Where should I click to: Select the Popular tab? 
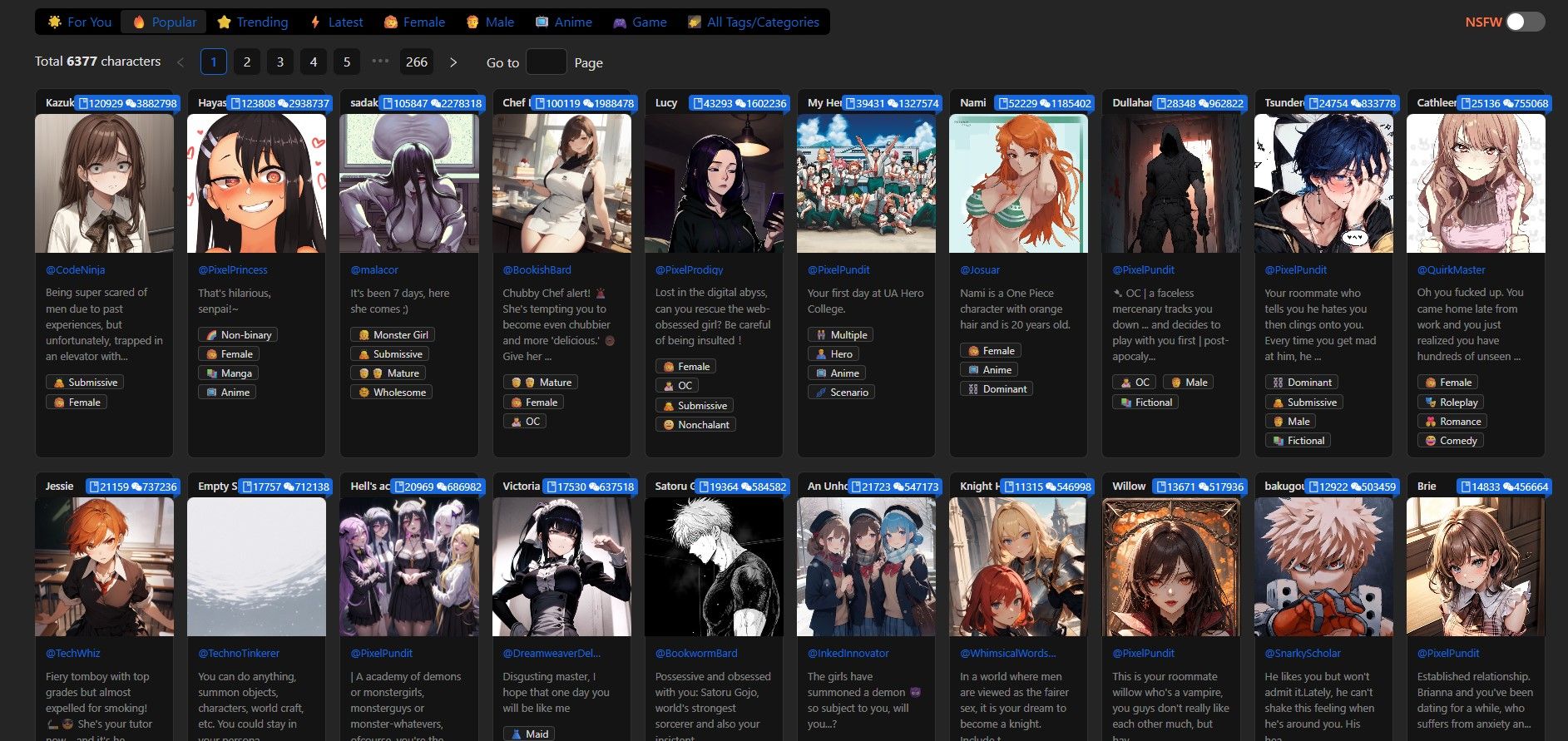(x=165, y=22)
